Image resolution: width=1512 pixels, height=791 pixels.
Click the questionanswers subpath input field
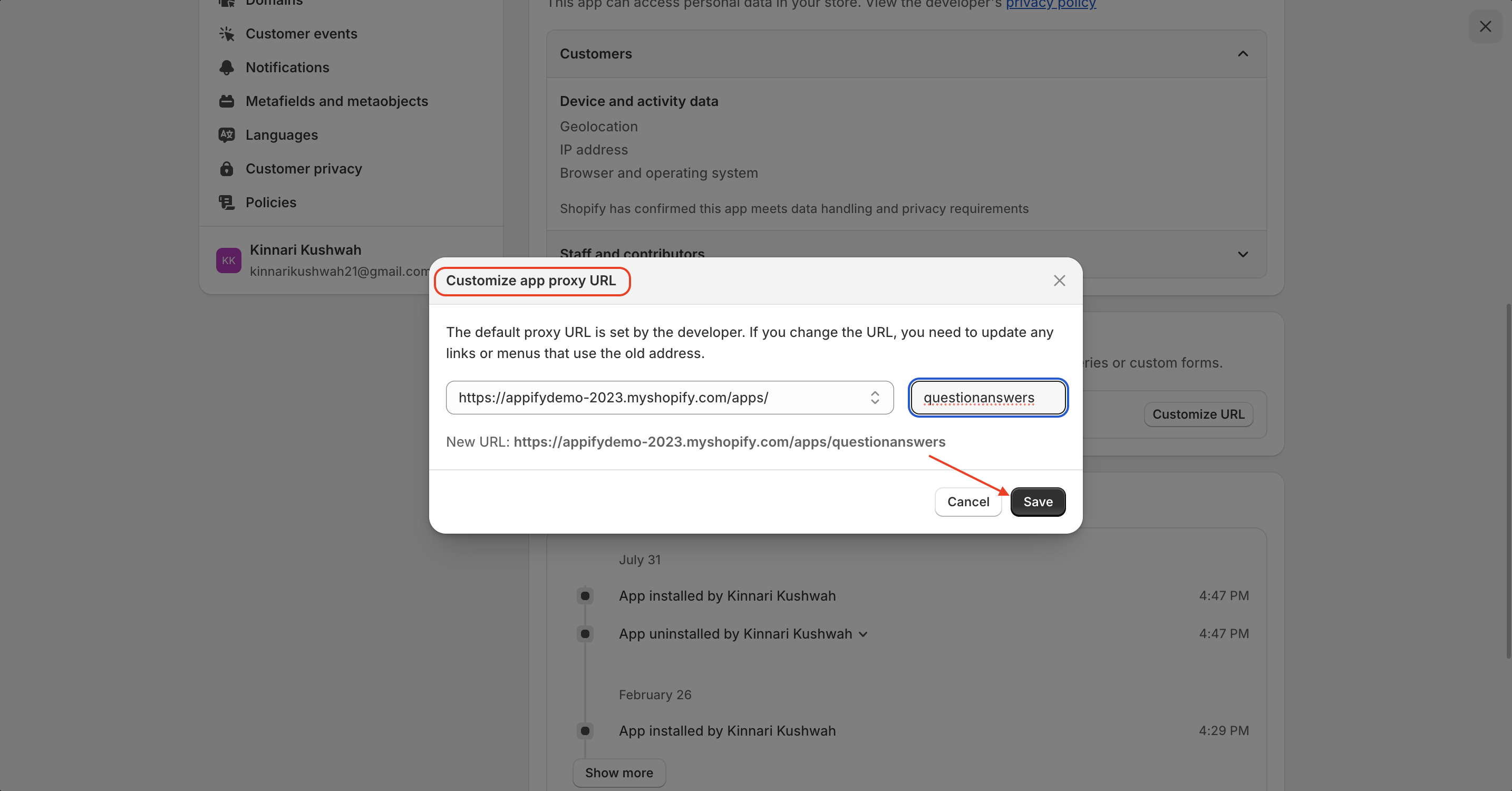[x=988, y=398]
